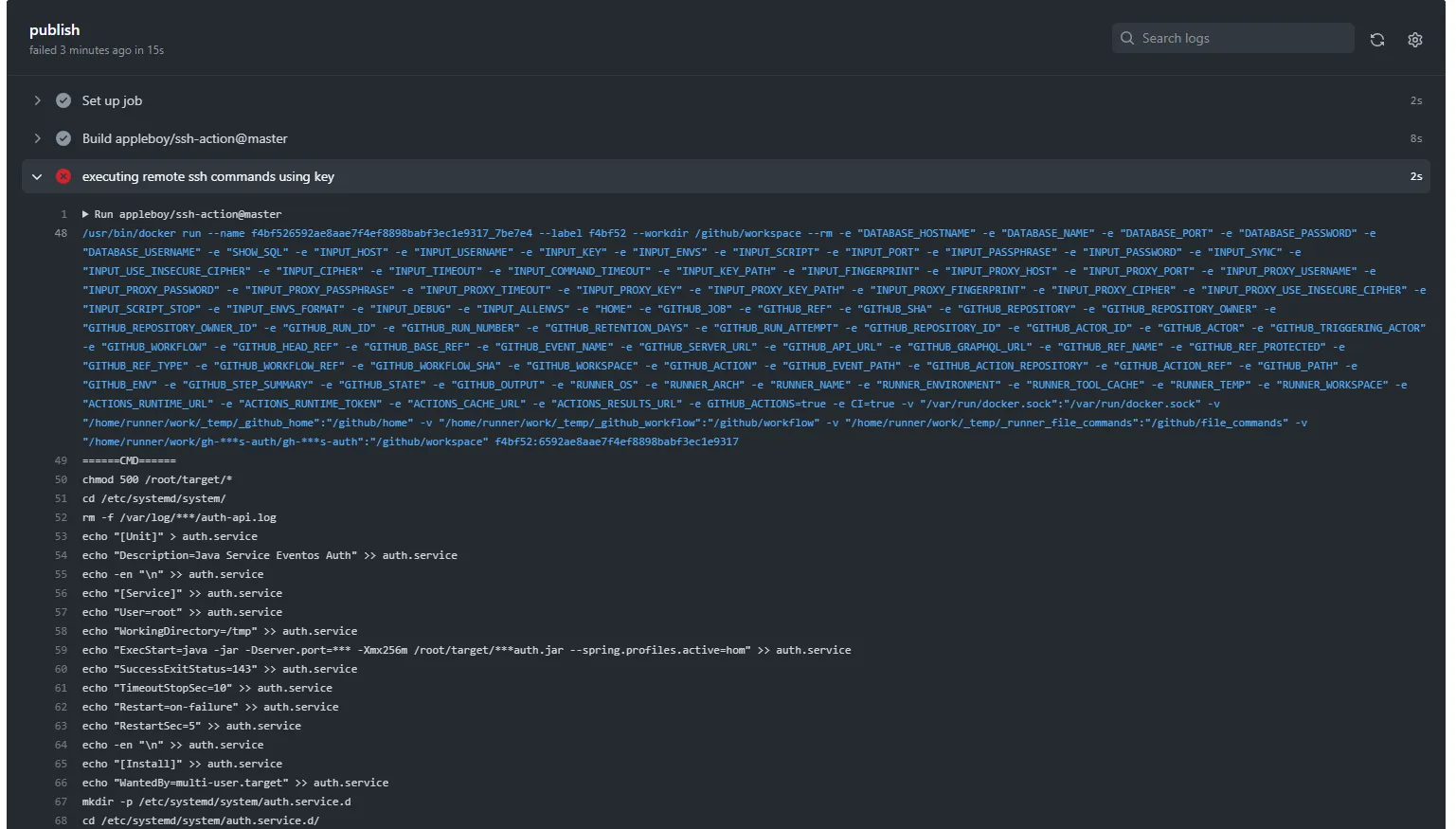Select log line number 59
The width and height of the screenshot is (1456, 829).
click(x=61, y=650)
